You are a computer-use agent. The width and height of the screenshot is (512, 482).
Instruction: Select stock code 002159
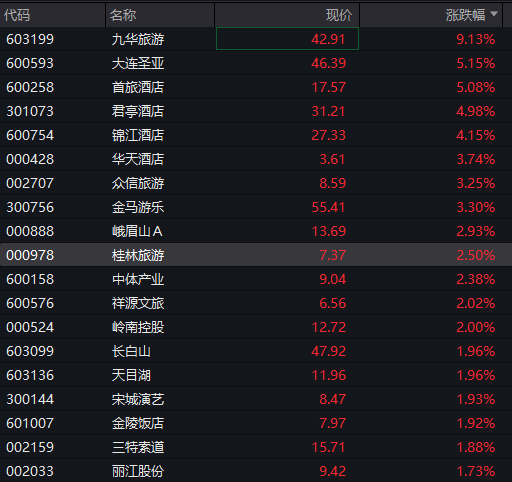[30, 447]
